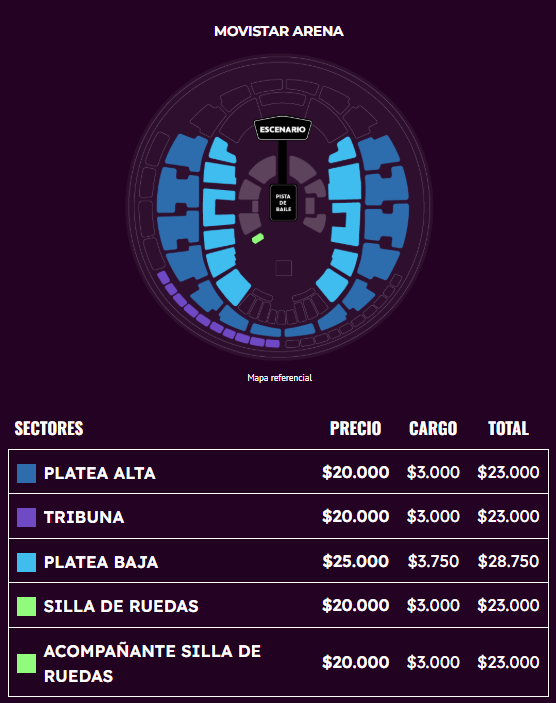This screenshot has height=703, width=556.
Task: Click the $28.750 total price
Action: point(508,561)
